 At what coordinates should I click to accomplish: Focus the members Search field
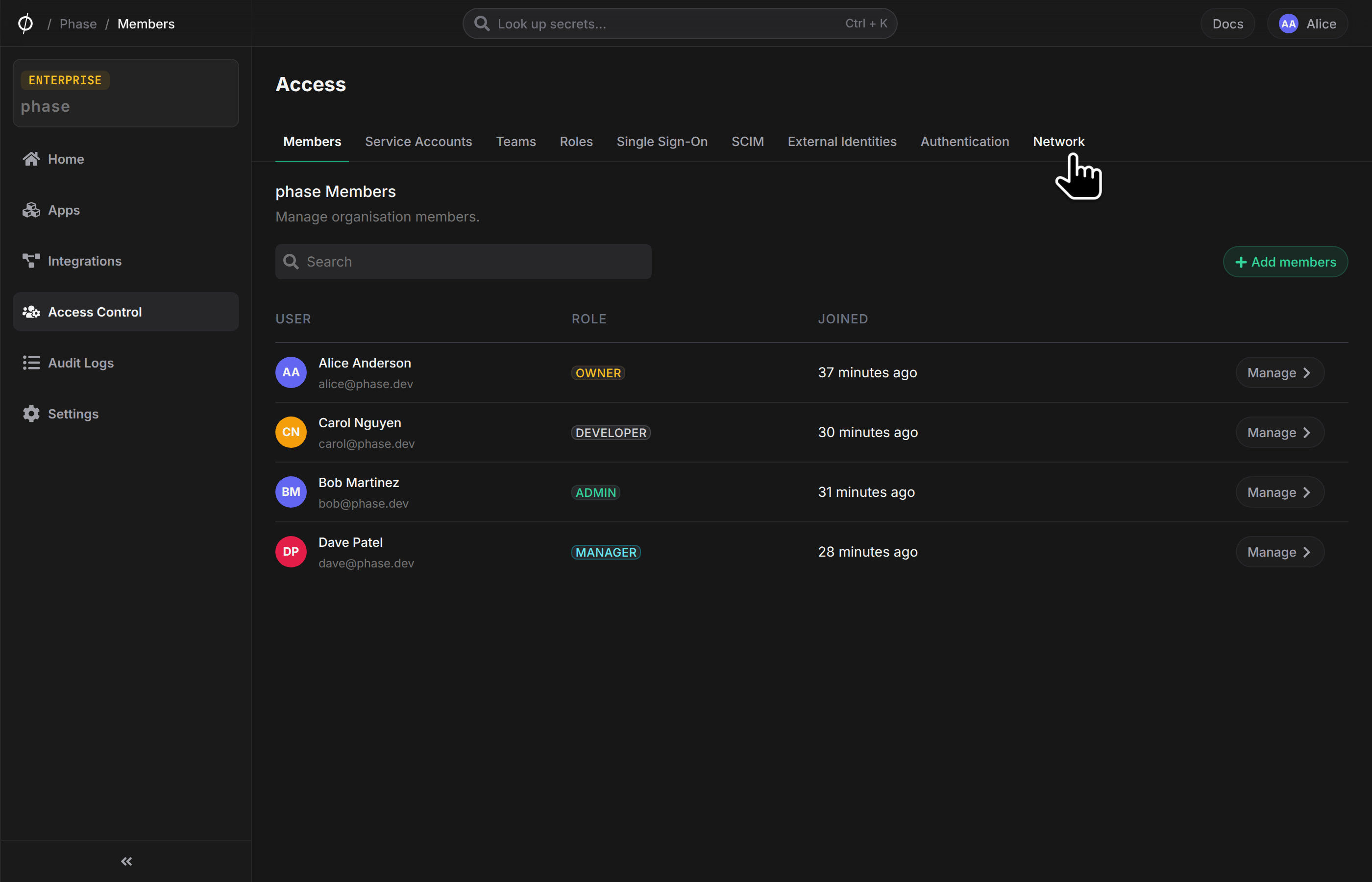pyautogui.click(x=463, y=262)
